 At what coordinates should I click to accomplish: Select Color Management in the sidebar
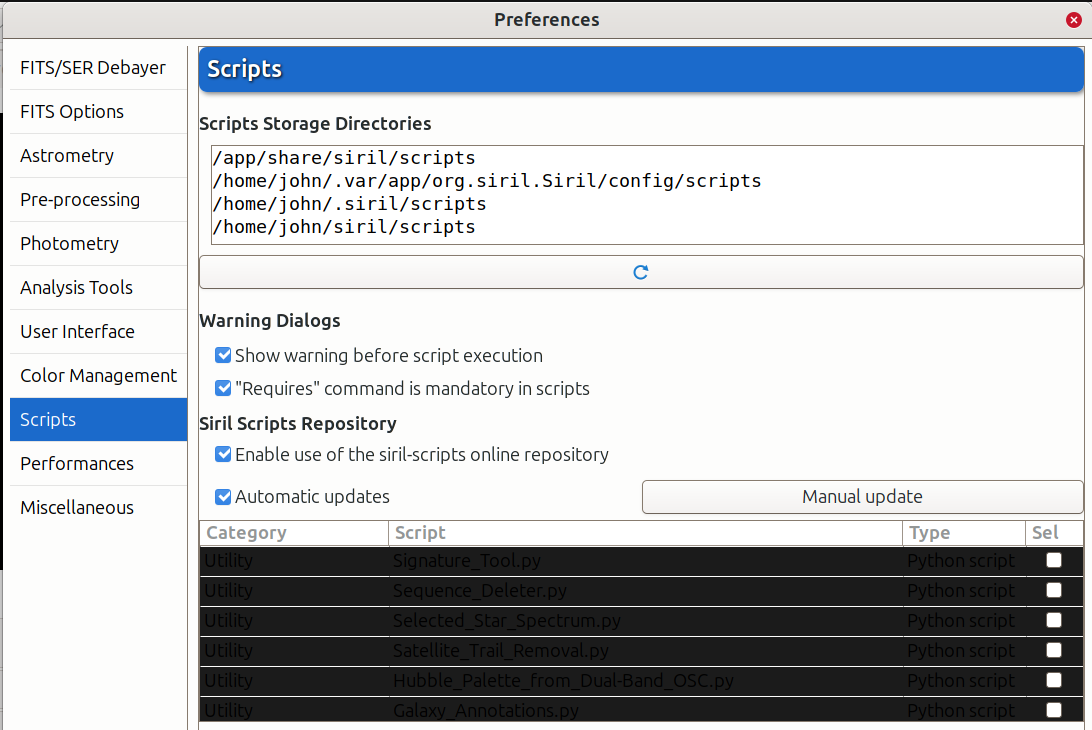click(98, 376)
